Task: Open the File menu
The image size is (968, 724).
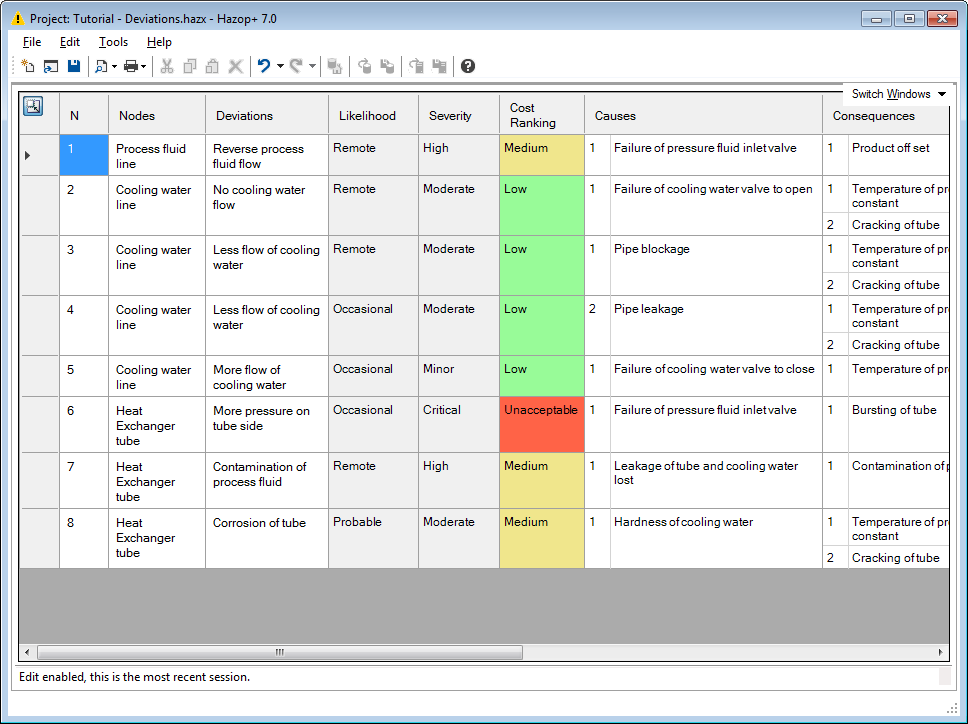Action: point(32,42)
